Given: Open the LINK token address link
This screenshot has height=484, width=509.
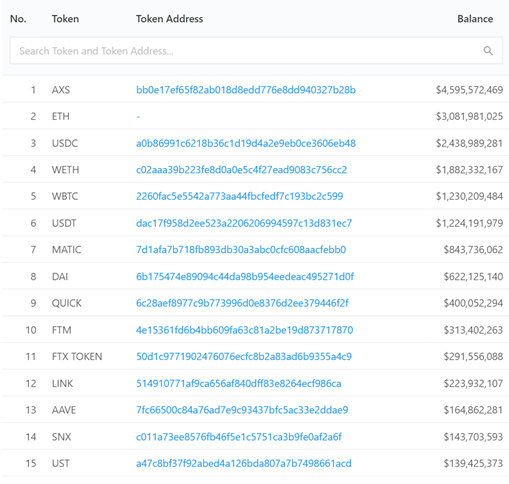Looking at the screenshot, I should (x=238, y=384).
